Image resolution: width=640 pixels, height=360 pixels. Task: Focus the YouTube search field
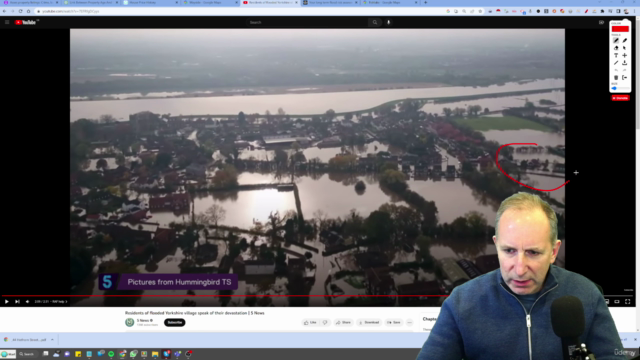(308, 22)
